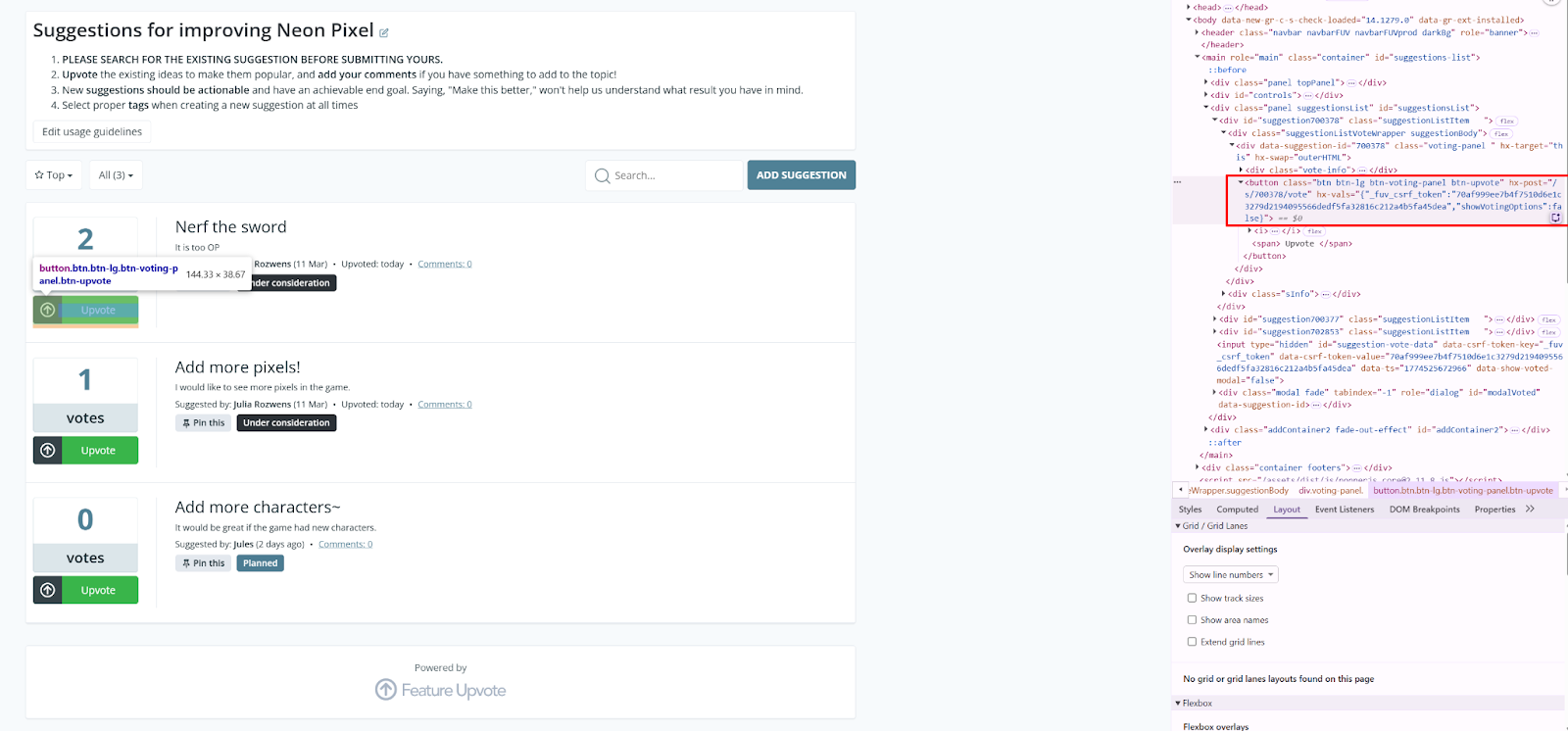The width and height of the screenshot is (1568, 731).
Task: Click Pin this on Add more pixels
Action: 203,423
